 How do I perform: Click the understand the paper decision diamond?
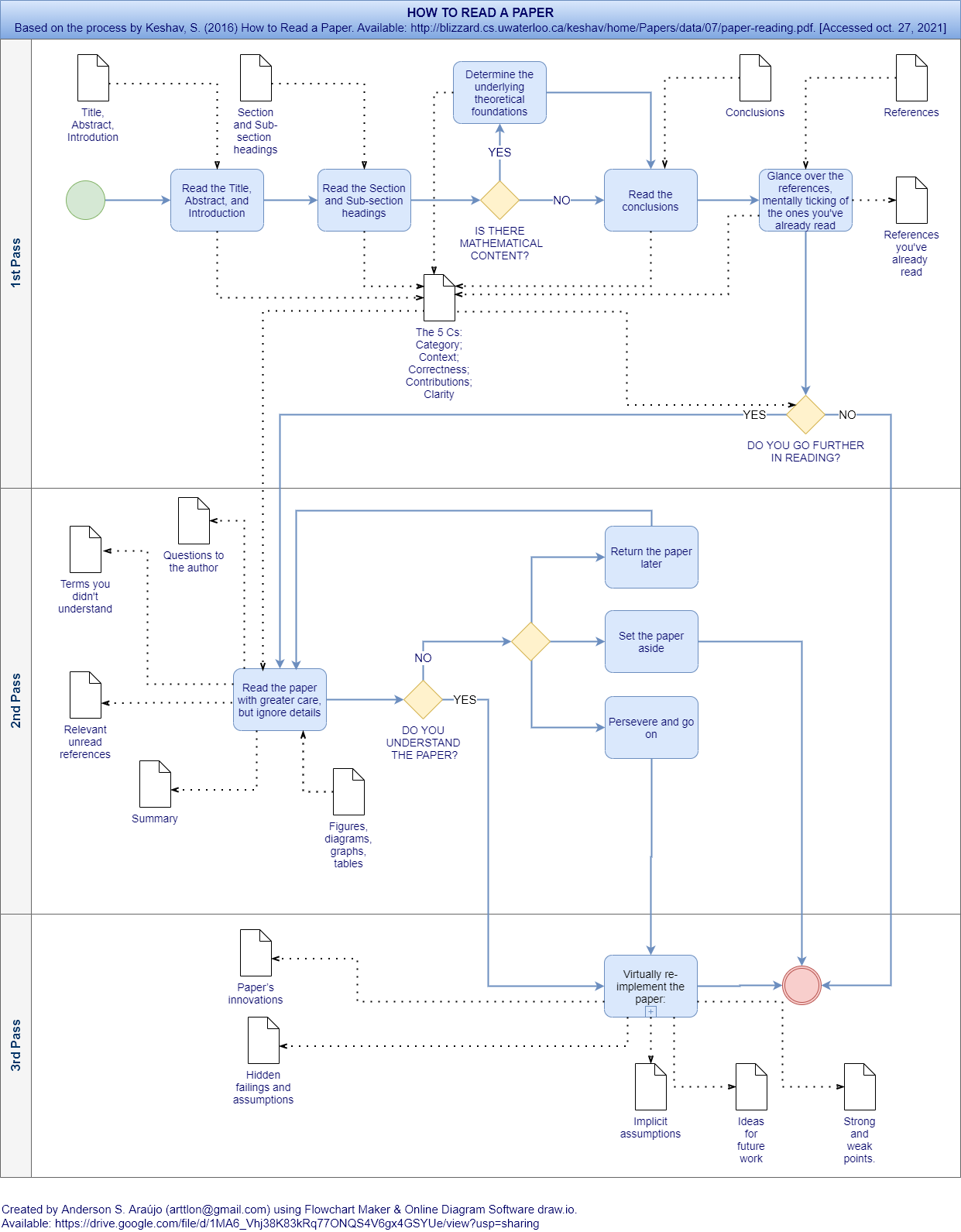423,700
